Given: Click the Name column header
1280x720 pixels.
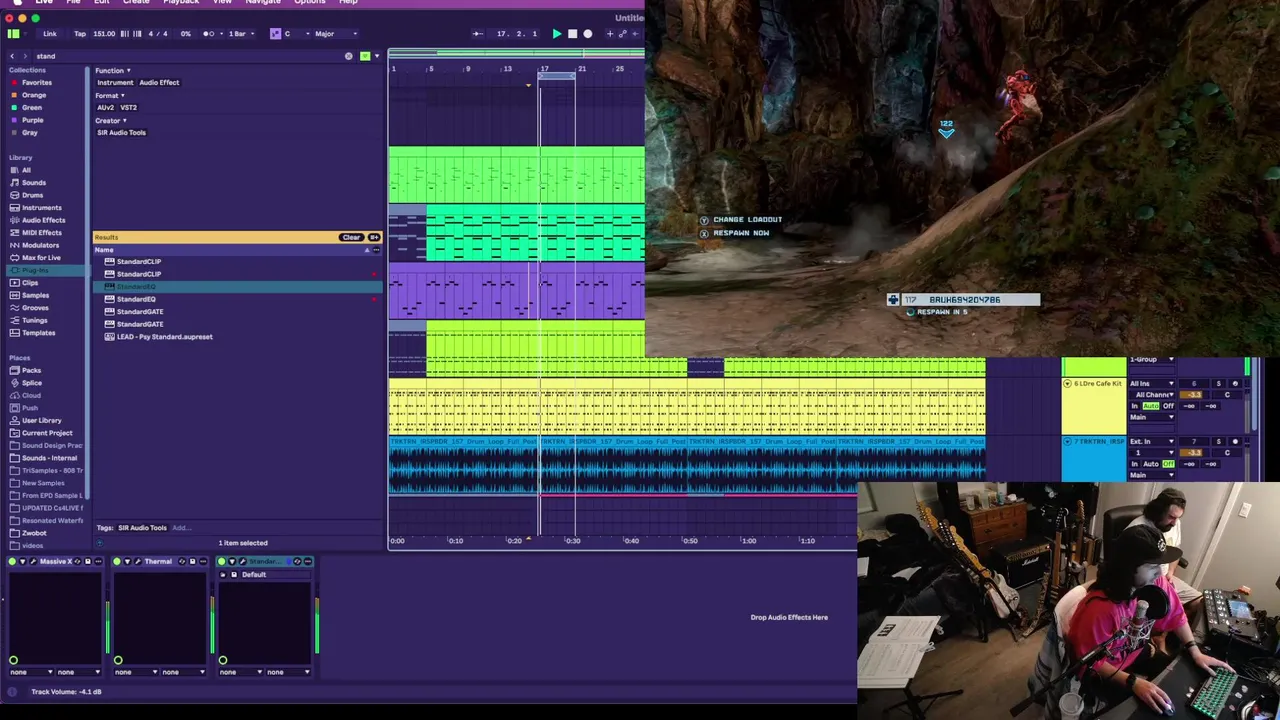Looking at the screenshot, I should click(x=104, y=249).
